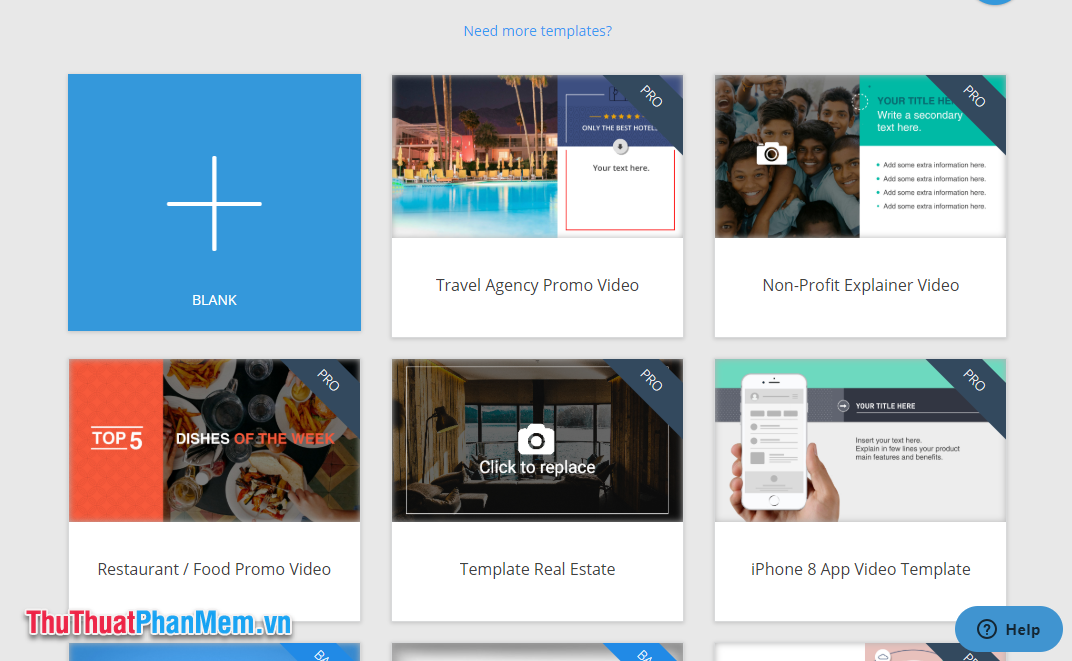This screenshot has height=661, width=1072.
Task: Click the question mark icon on the Help button
Action: (986, 629)
